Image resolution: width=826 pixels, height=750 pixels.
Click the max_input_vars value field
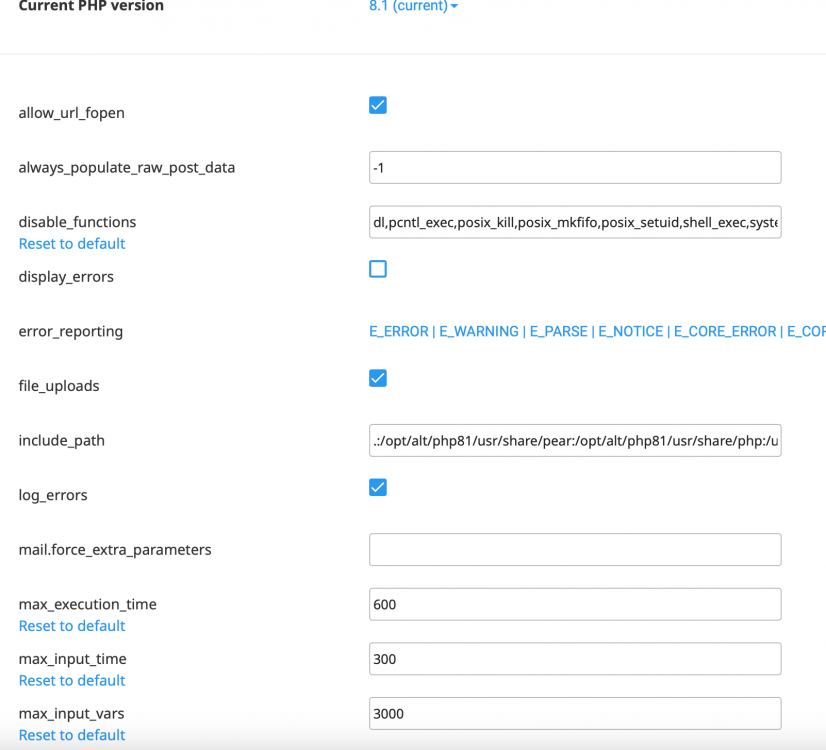[x=575, y=713]
